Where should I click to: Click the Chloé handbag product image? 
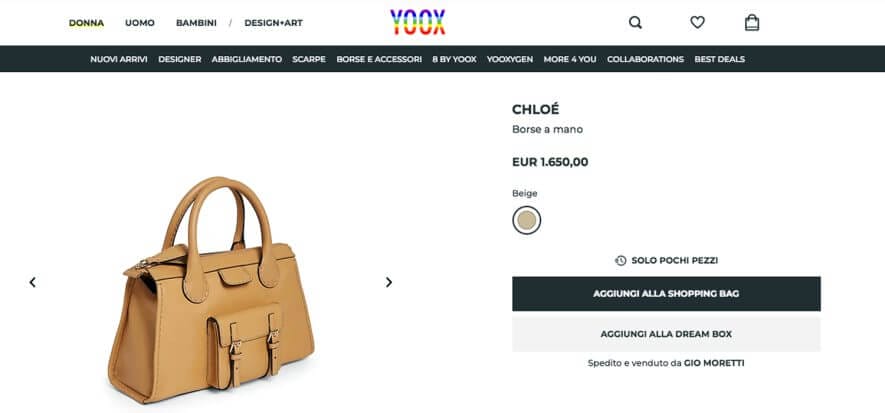pos(211,290)
